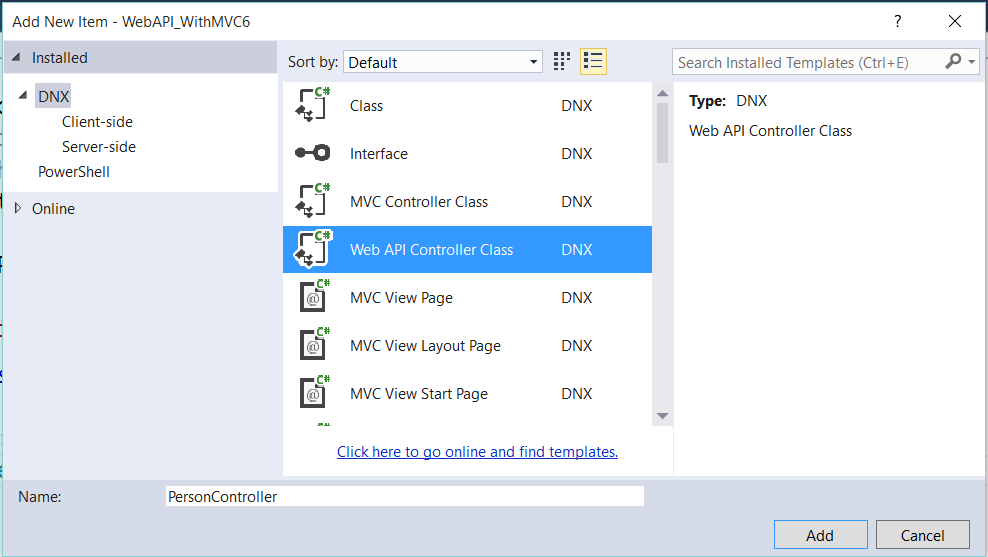Select the Client-side category

click(x=97, y=122)
